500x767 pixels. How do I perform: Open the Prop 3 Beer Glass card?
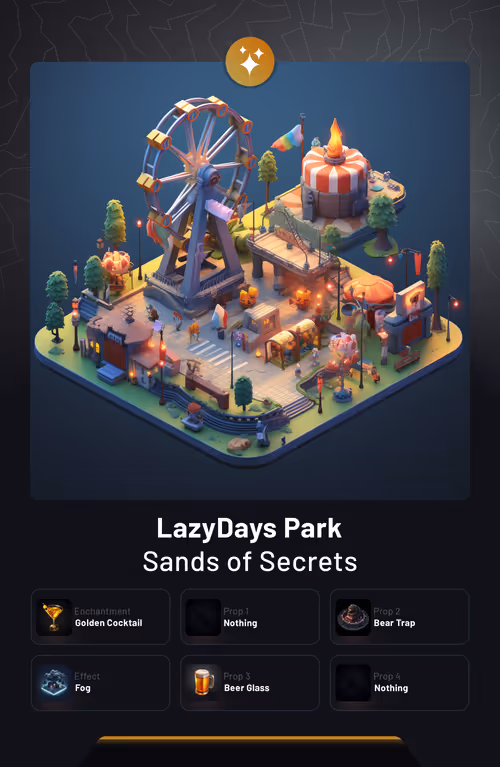point(250,682)
